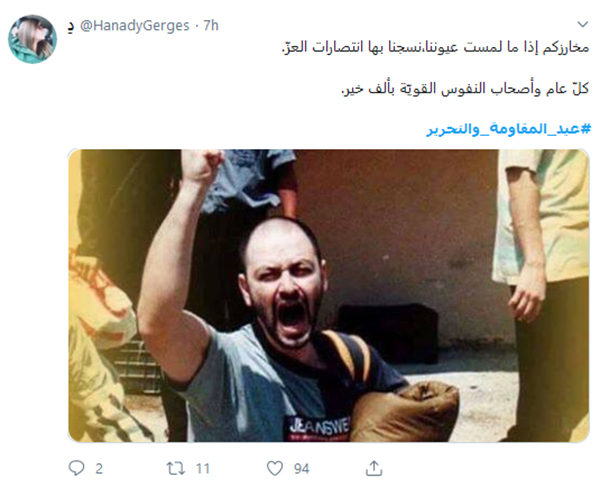The width and height of the screenshot is (600, 487).
Task: Click the reply speech bubble icon
Action: coord(76,468)
